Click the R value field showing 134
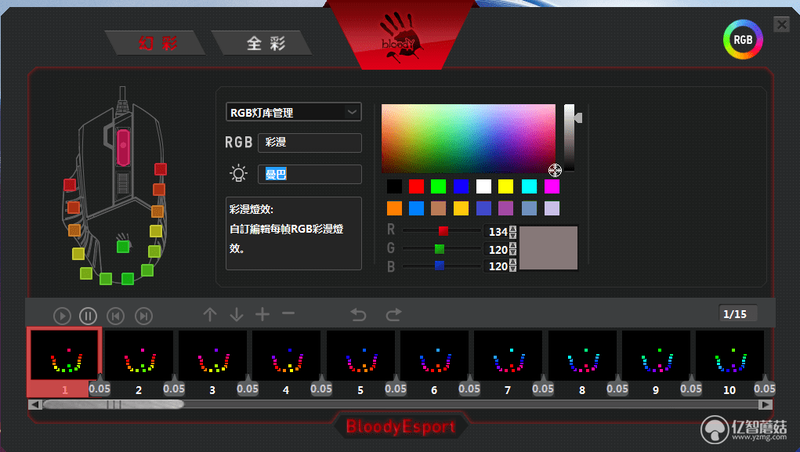 pyautogui.click(x=497, y=232)
